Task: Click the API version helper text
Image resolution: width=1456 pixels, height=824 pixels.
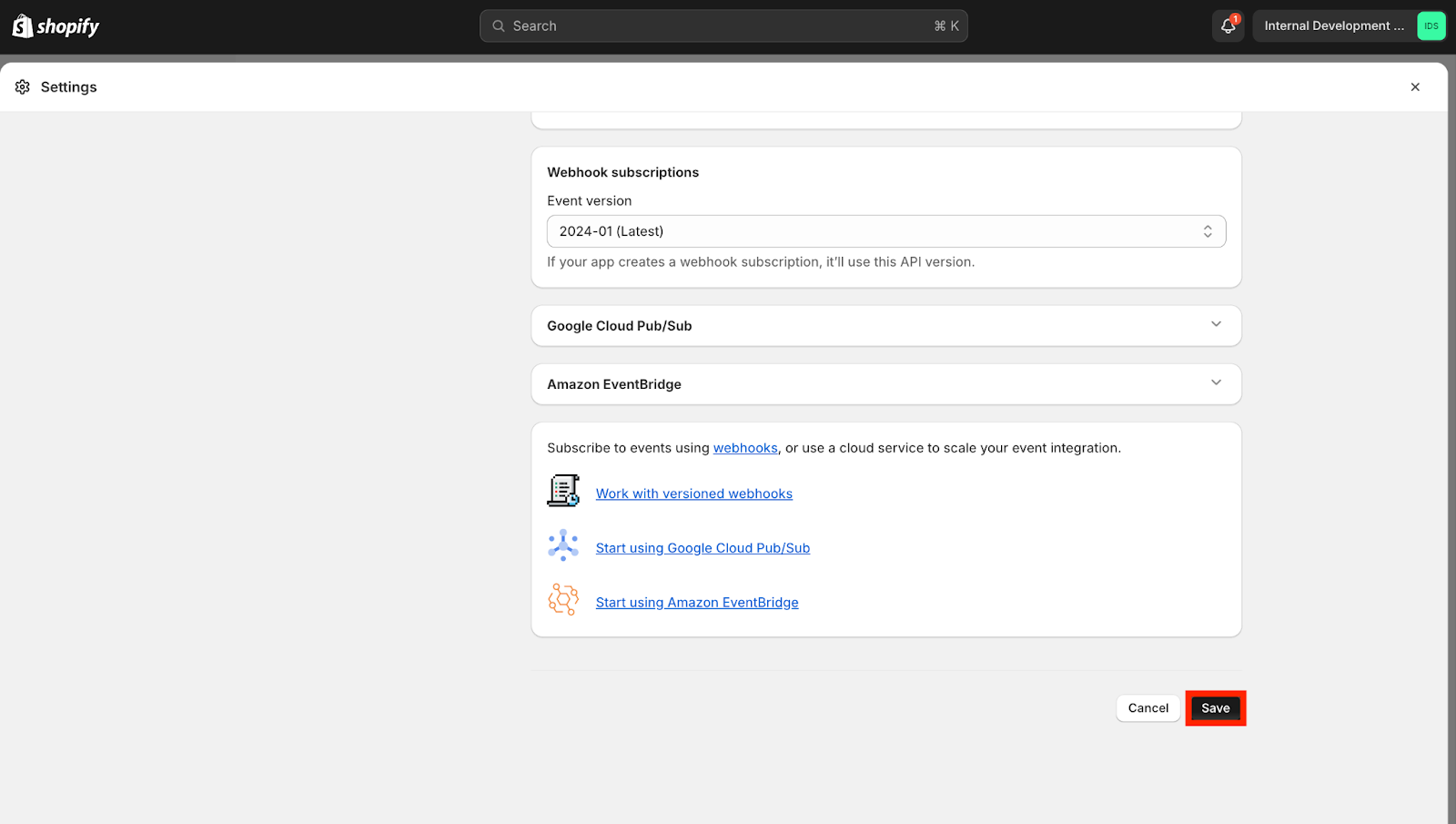Action: coord(761,262)
